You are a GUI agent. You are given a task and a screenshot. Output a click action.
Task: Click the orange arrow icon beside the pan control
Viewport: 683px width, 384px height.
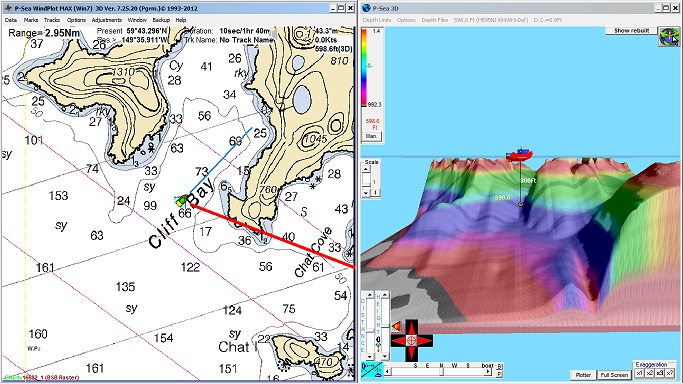pyautogui.click(x=396, y=326)
